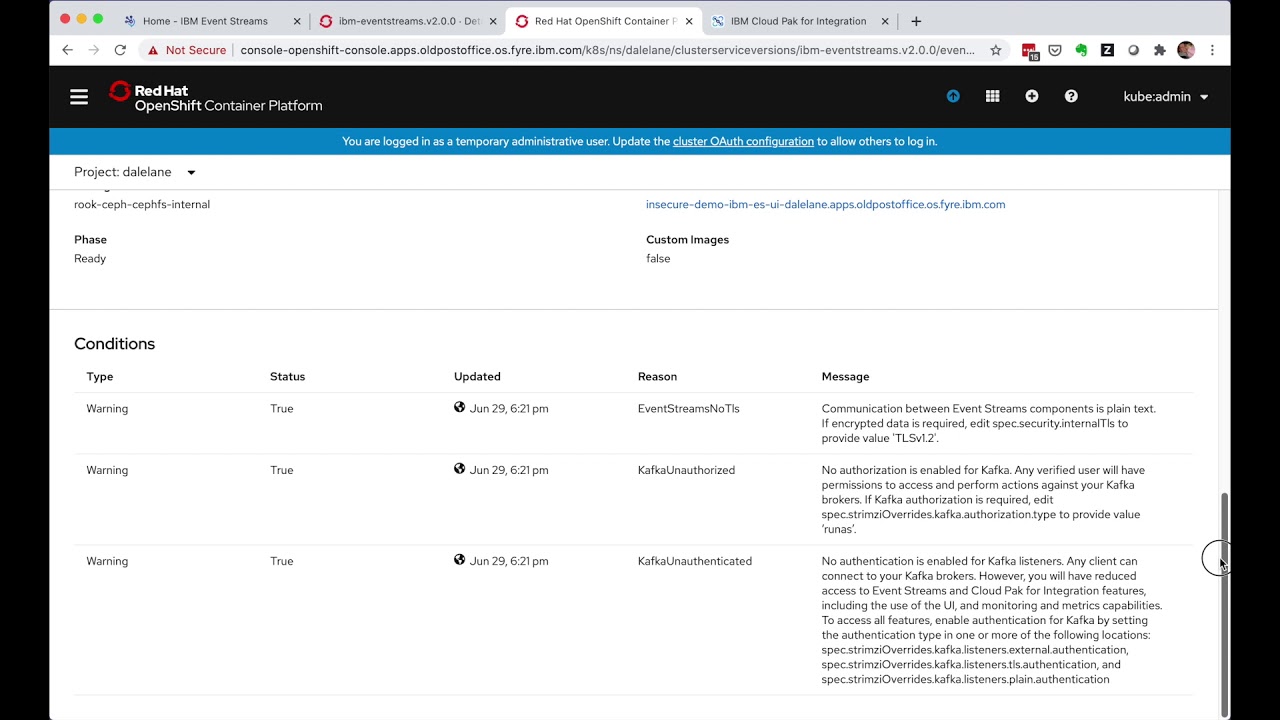This screenshot has width=1280, height=720.
Task: Open the cluster OAuth configuration link
Action: tap(743, 142)
